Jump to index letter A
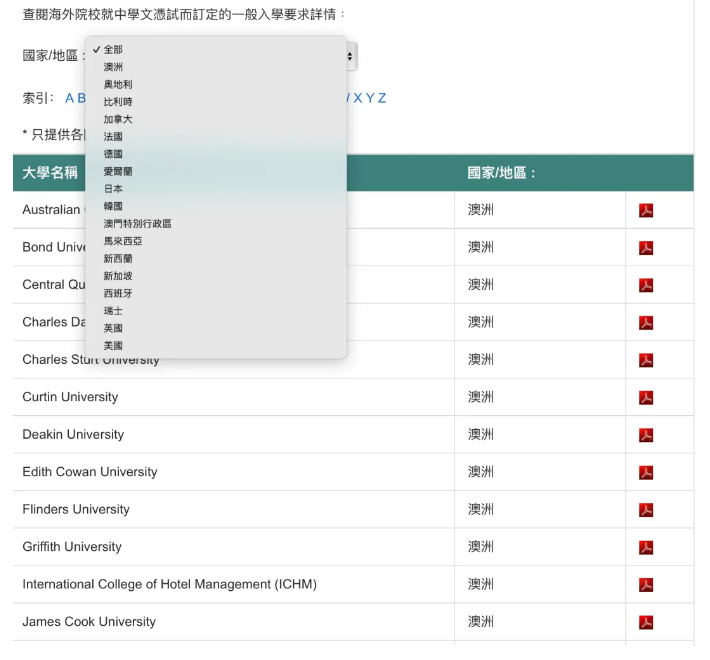 [x=69, y=98]
